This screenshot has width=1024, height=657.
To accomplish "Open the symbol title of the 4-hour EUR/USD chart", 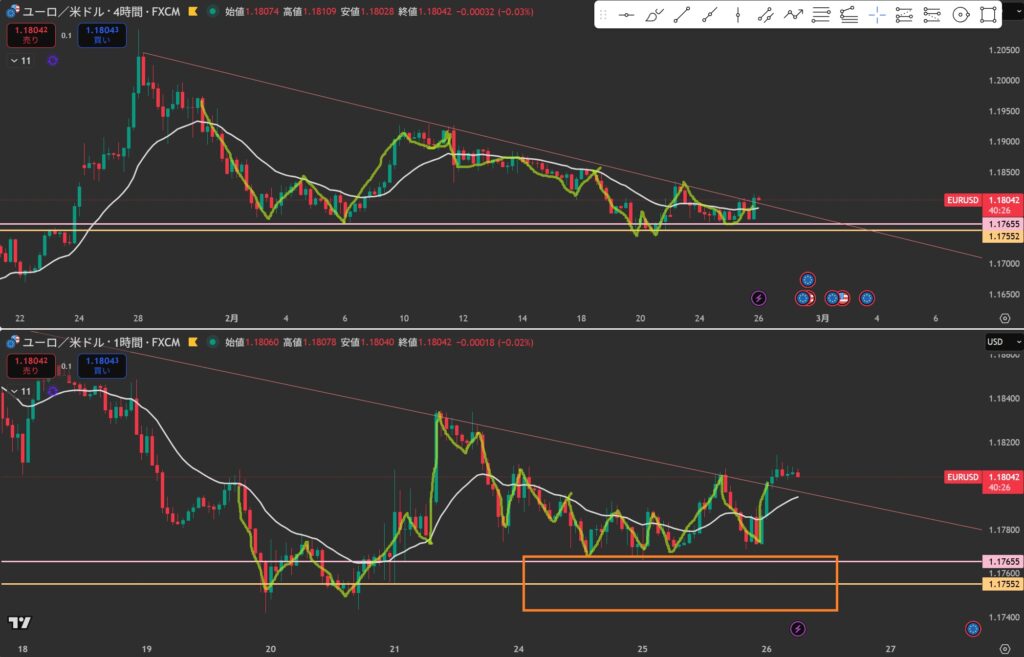I will pyautogui.click(x=100, y=12).
